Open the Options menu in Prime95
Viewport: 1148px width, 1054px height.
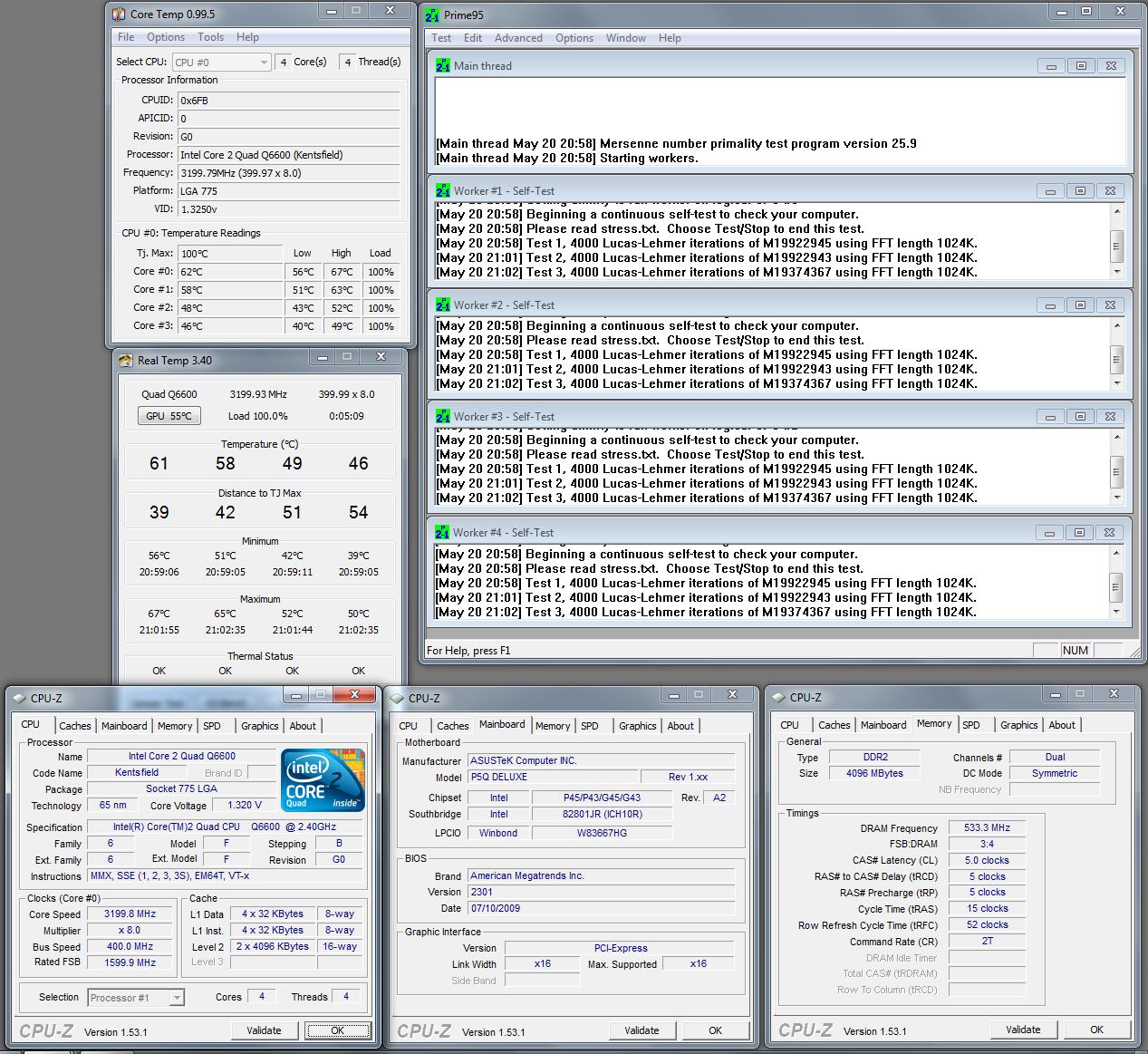(x=574, y=38)
